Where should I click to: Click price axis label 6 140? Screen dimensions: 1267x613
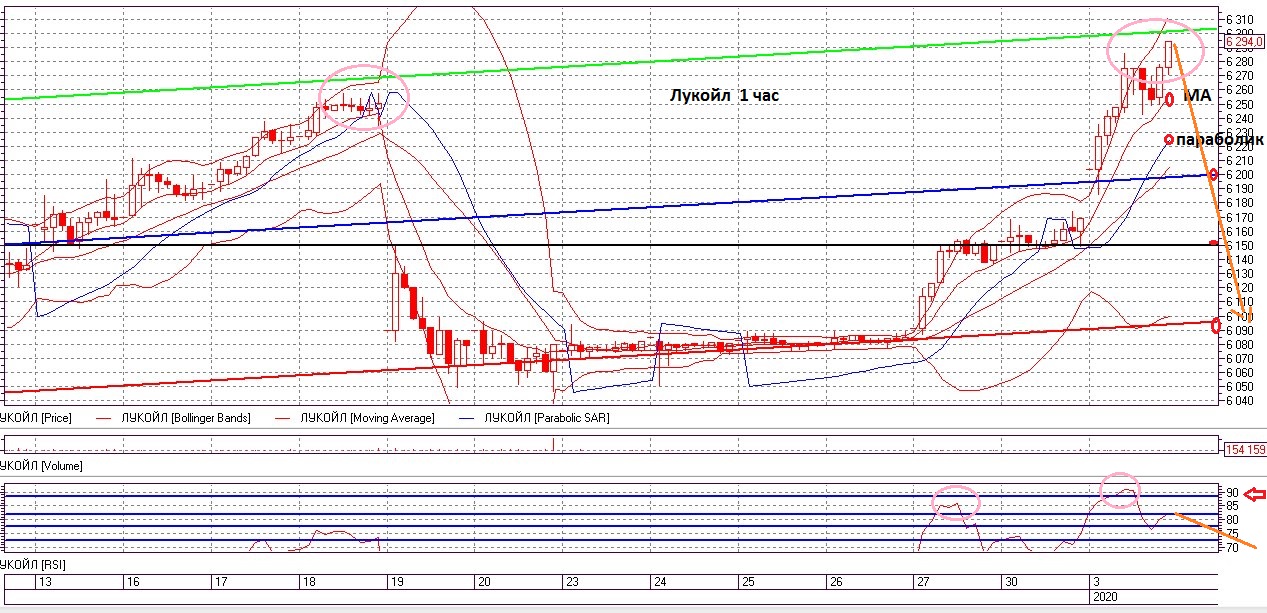(1240, 259)
